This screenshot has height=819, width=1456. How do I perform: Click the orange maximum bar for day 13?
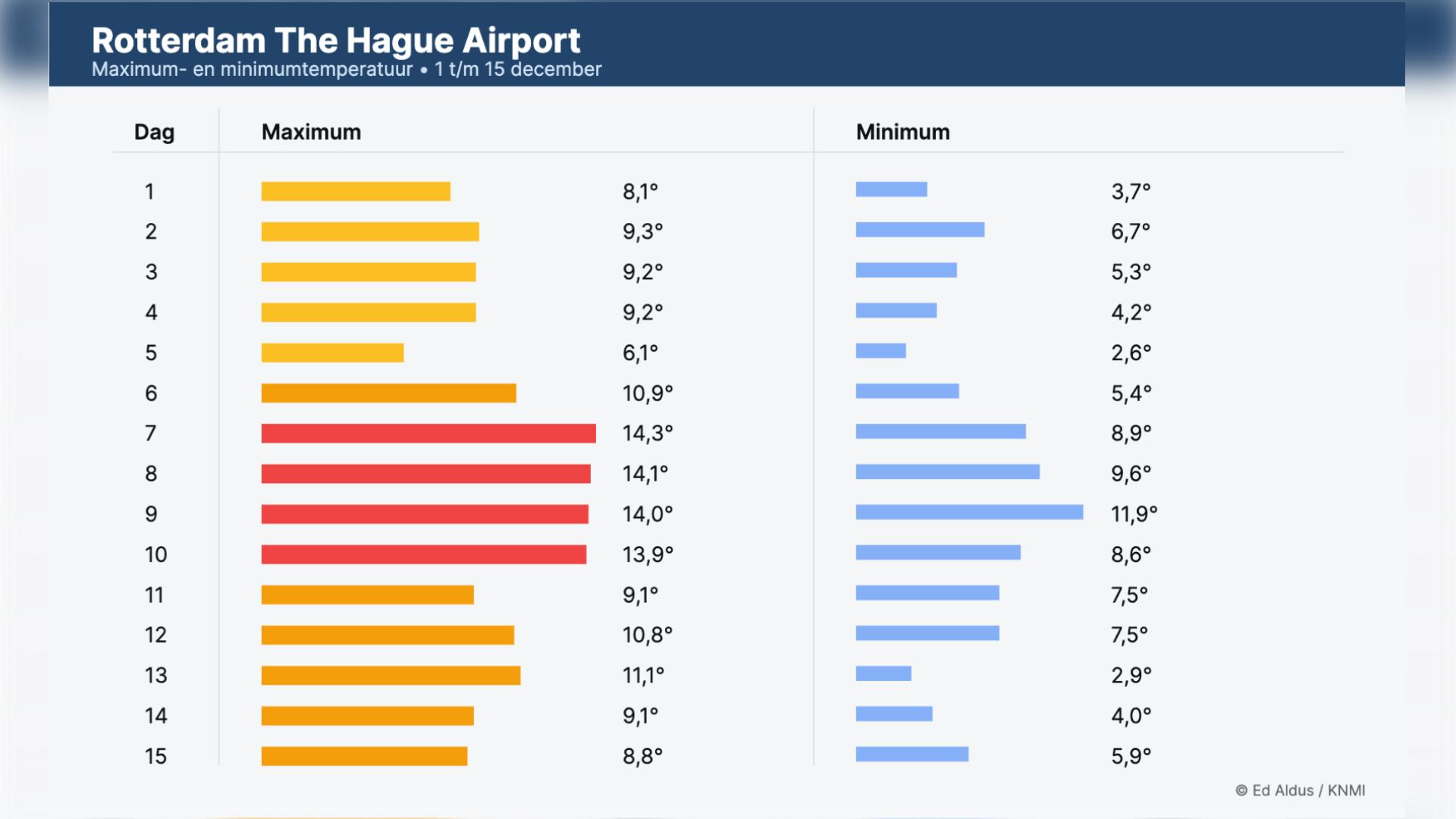(391, 675)
